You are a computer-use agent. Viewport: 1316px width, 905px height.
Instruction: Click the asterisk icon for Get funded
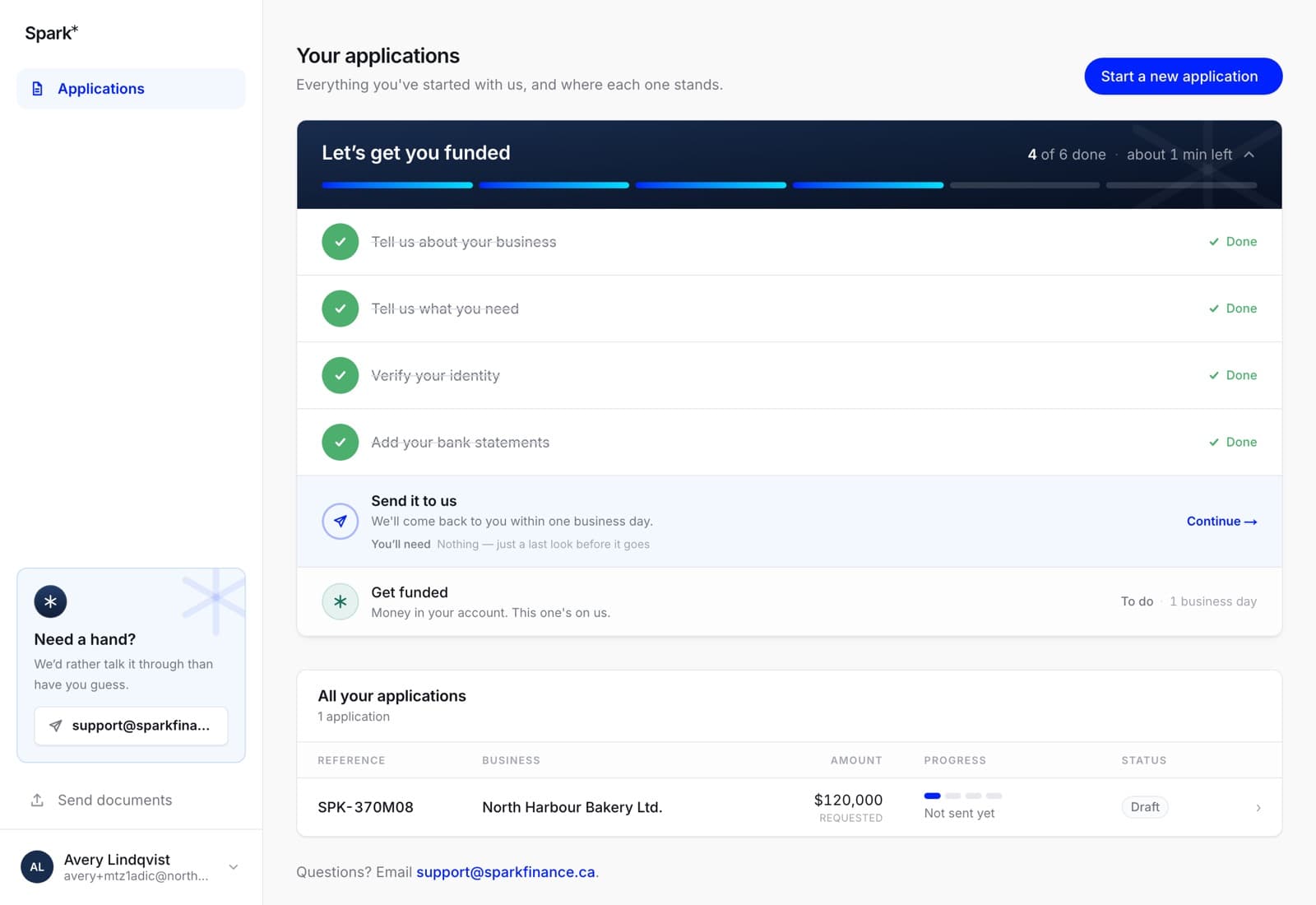[x=340, y=601]
